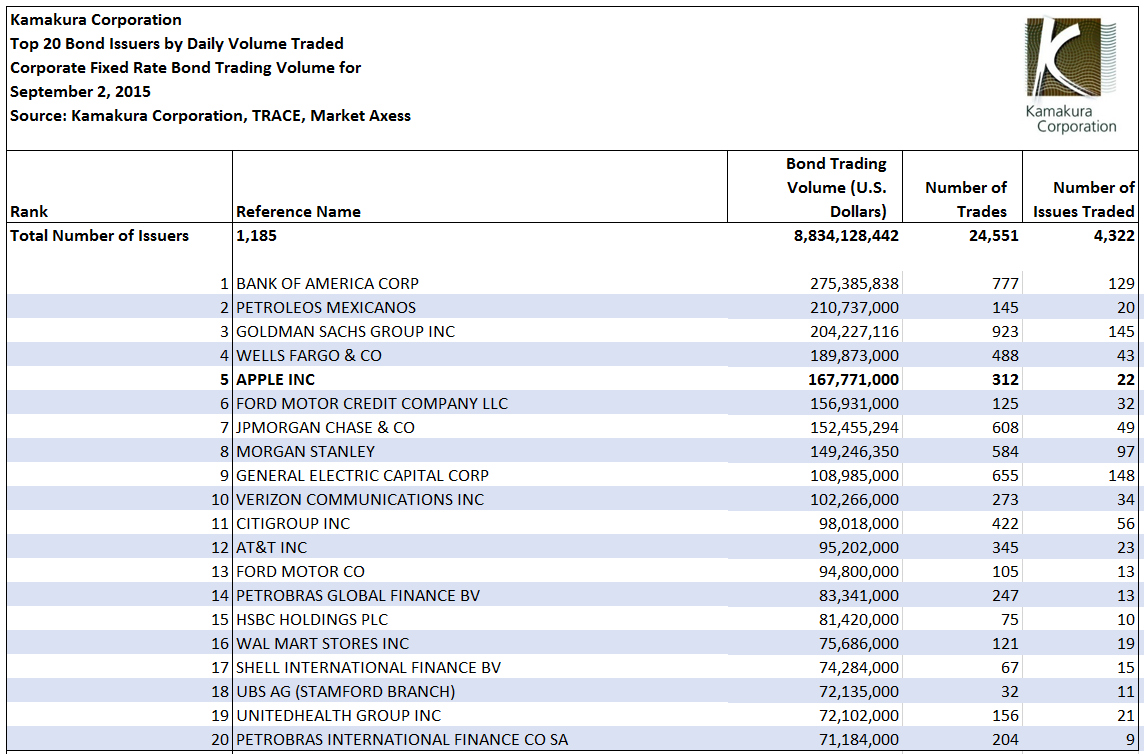
Task: Select UBS AG trade count 32
Action: (x=1009, y=691)
